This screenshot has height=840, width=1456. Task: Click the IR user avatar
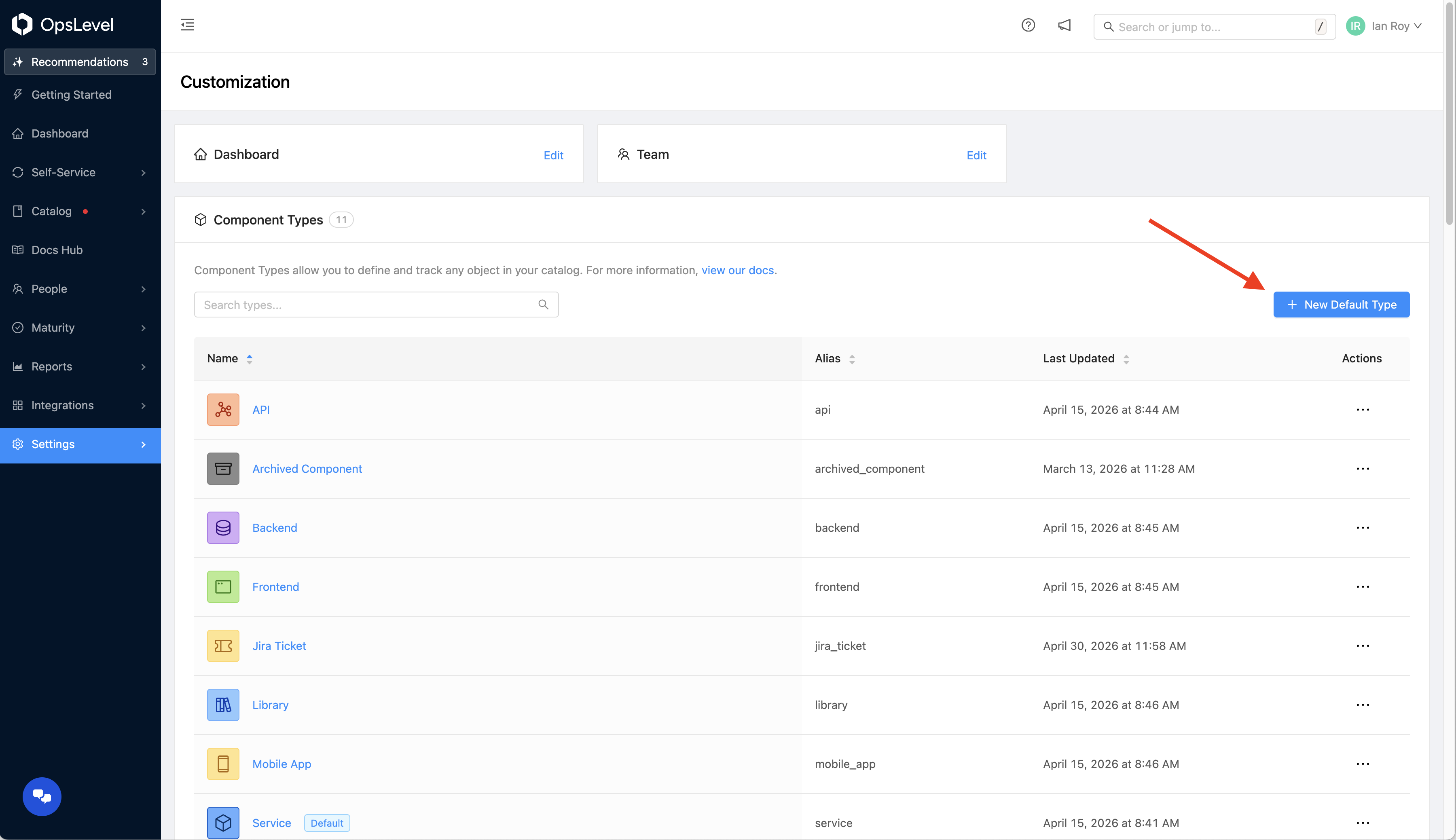[x=1355, y=26]
